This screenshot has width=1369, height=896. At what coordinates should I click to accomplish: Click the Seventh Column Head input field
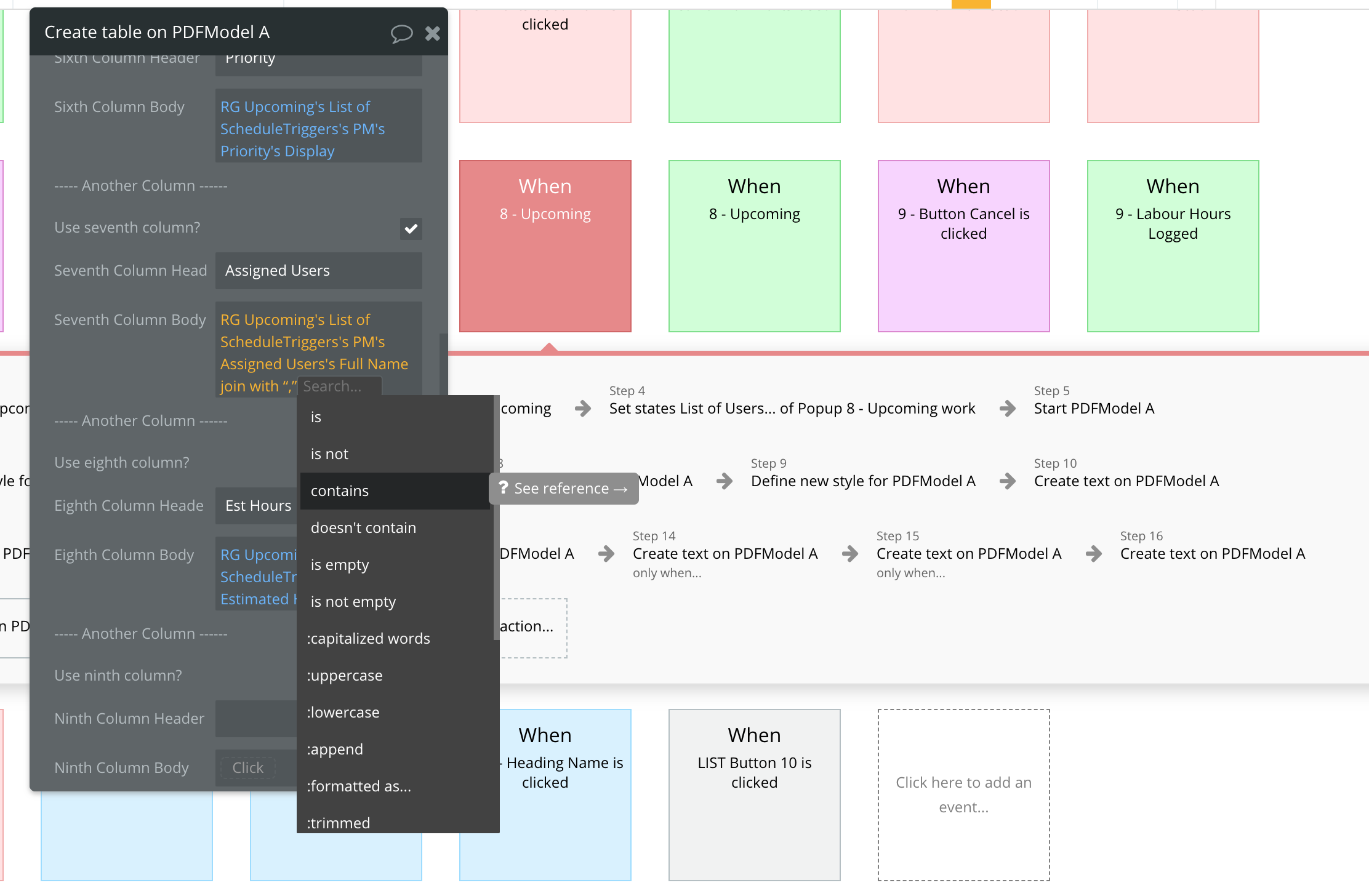pyautogui.click(x=318, y=271)
